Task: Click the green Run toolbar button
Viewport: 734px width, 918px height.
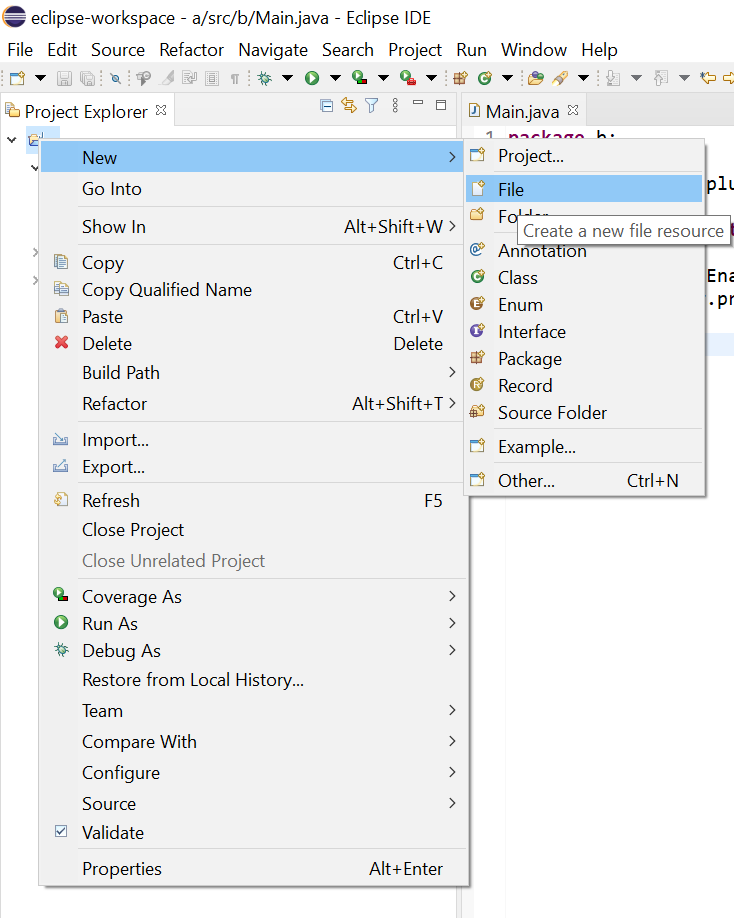Action: tap(312, 78)
